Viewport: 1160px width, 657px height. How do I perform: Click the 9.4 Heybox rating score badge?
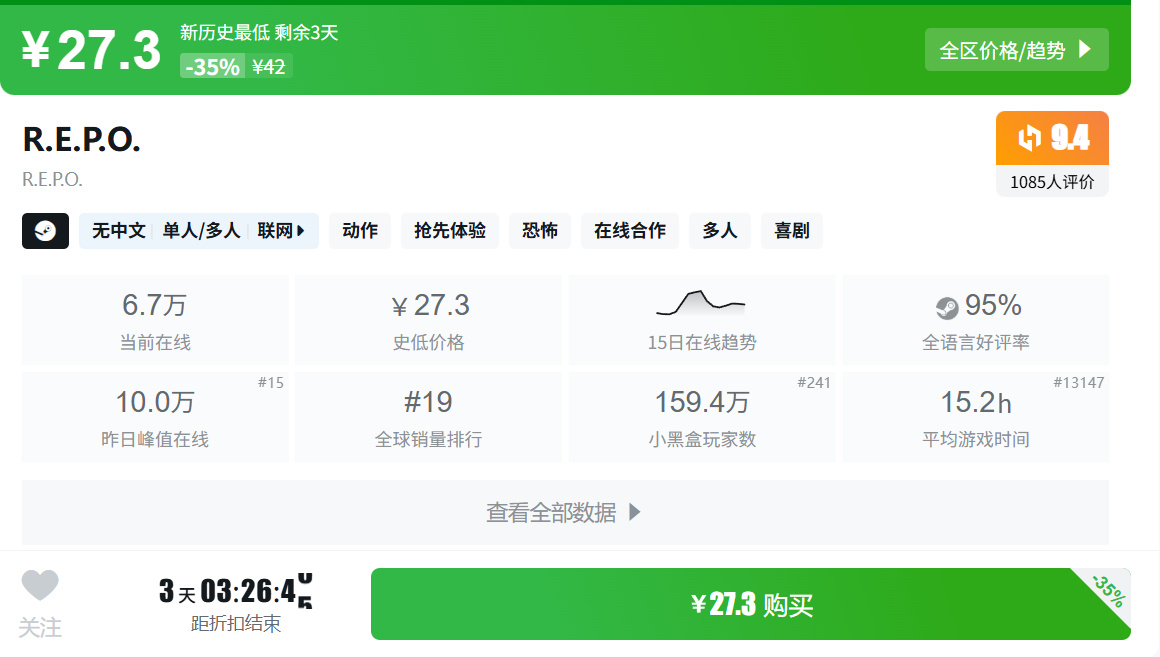pyautogui.click(x=1052, y=138)
